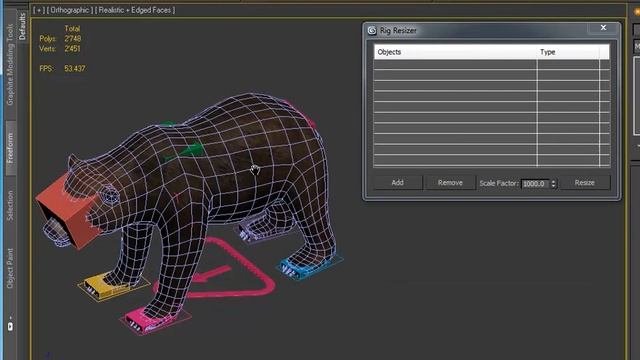
Task: Click the Rig Resizer title bar icon
Action: click(372, 31)
